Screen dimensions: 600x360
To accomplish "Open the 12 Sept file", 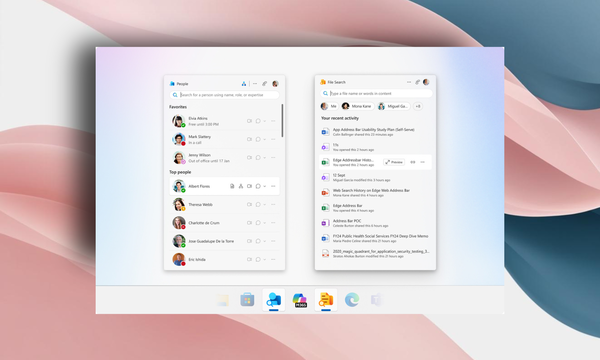I will tap(375, 178).
